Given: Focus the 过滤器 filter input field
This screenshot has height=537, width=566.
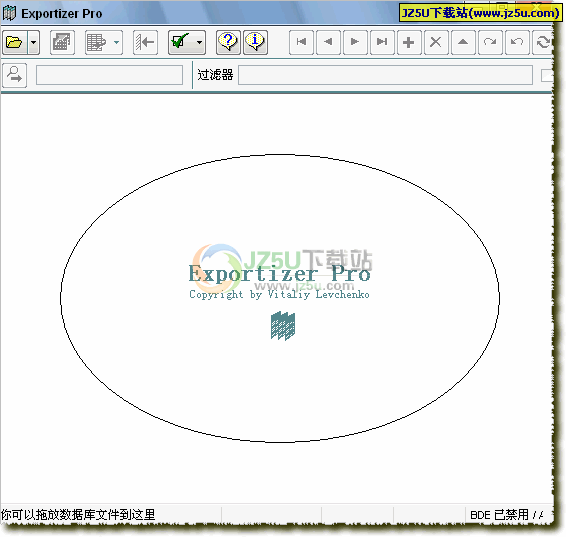Looking at the screenshot, I should 385,75.
